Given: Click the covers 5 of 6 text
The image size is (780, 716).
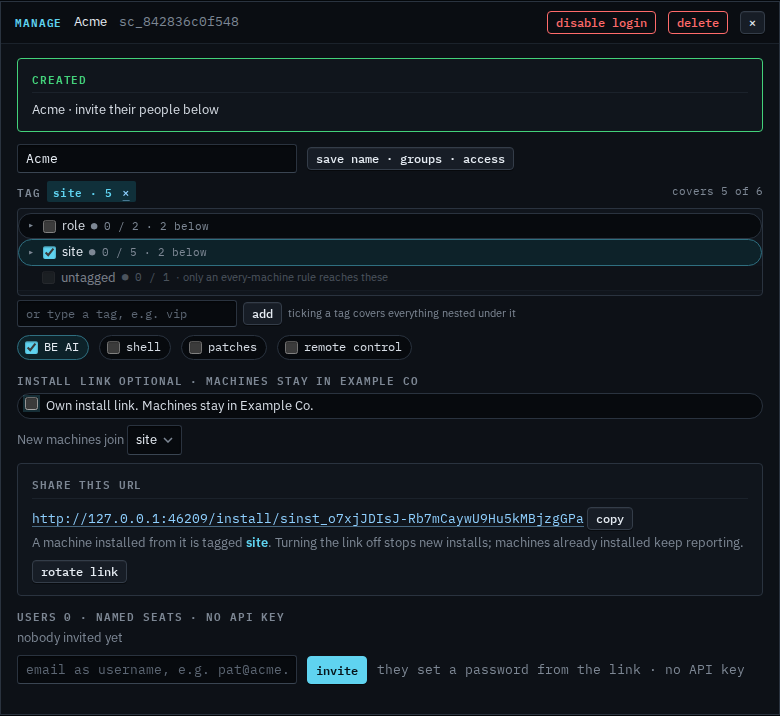Looking at the screenshot, I should (717, 192).
